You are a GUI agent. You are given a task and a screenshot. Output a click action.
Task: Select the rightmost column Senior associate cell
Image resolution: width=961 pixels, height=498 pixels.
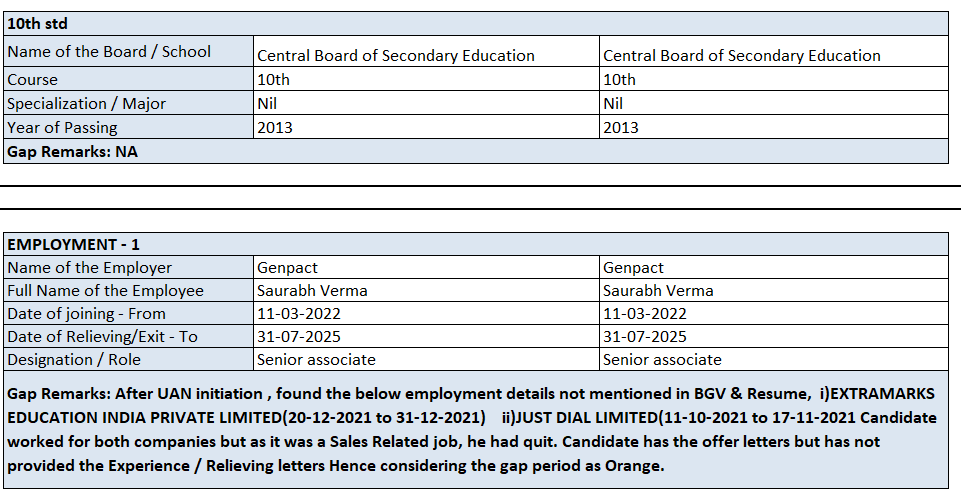pos(662,359)
